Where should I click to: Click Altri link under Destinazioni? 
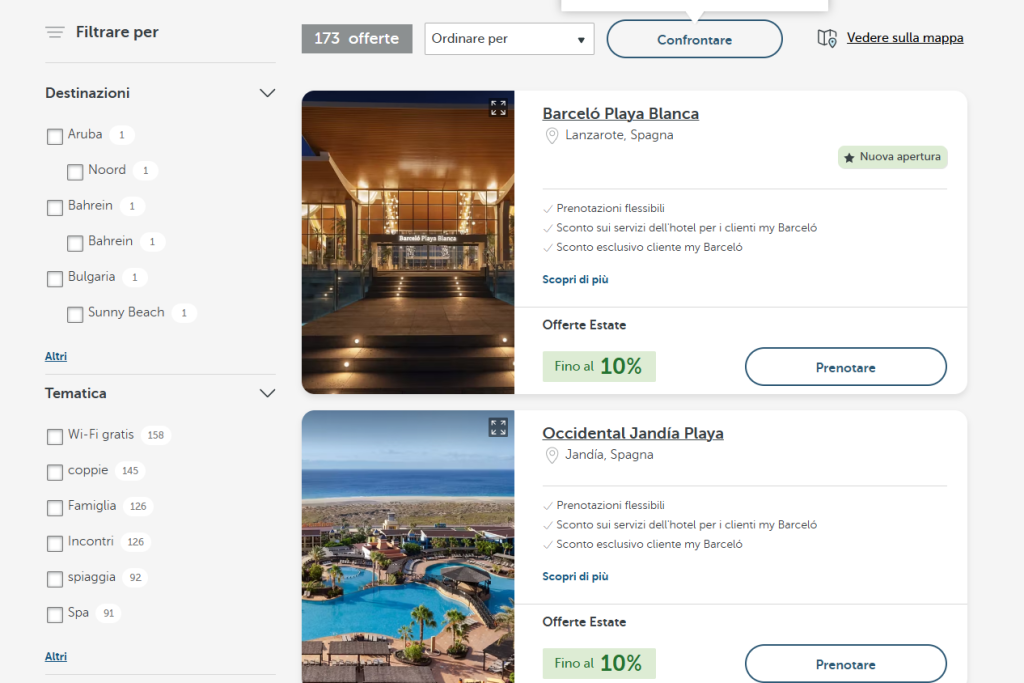tap(56, 357)
